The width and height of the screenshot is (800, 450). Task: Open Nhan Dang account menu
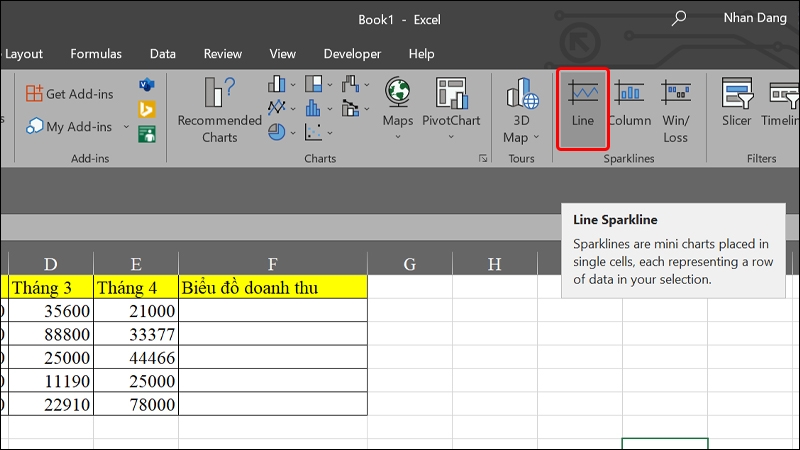[755, 18]
